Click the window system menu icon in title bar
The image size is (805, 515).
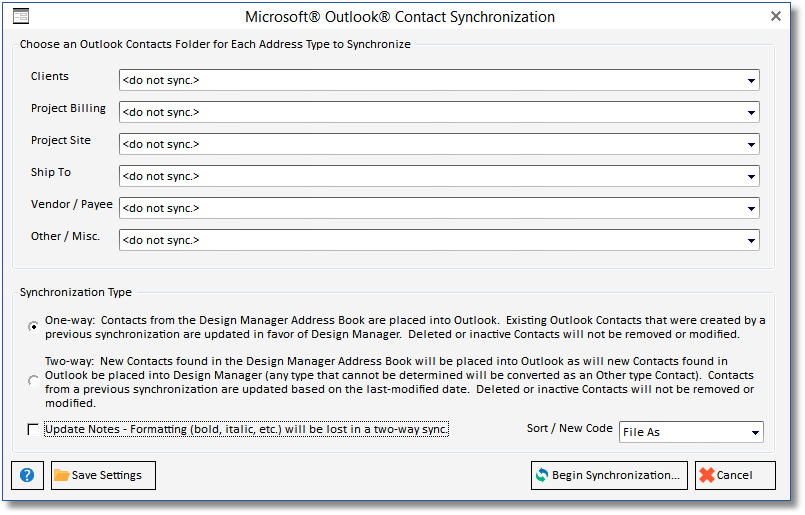tap(21, 16)
